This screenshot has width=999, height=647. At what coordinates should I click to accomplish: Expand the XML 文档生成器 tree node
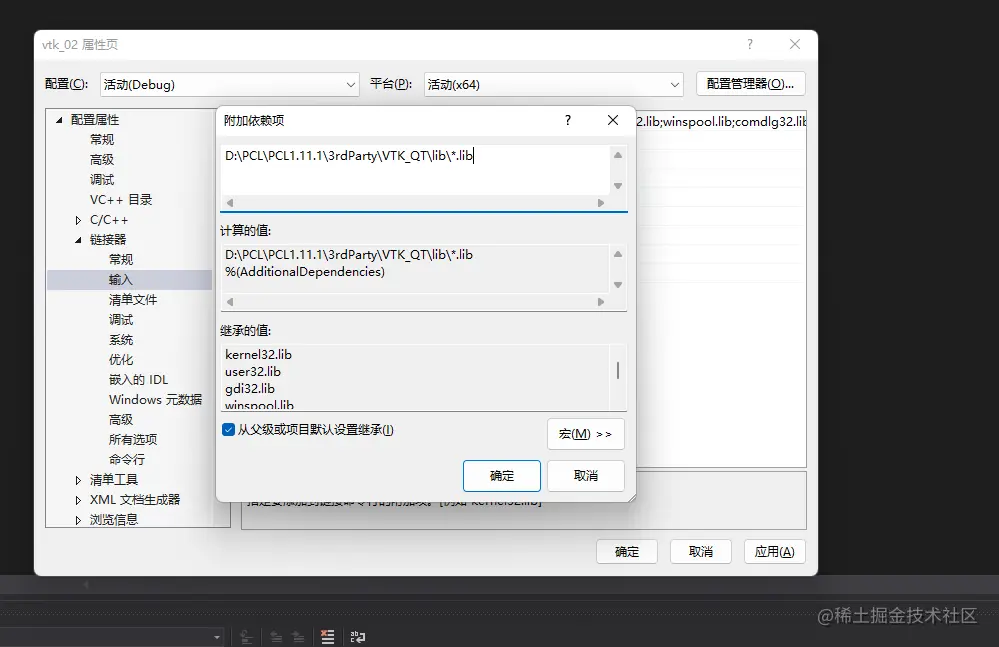pyautogui.click(x=78, y=501)
